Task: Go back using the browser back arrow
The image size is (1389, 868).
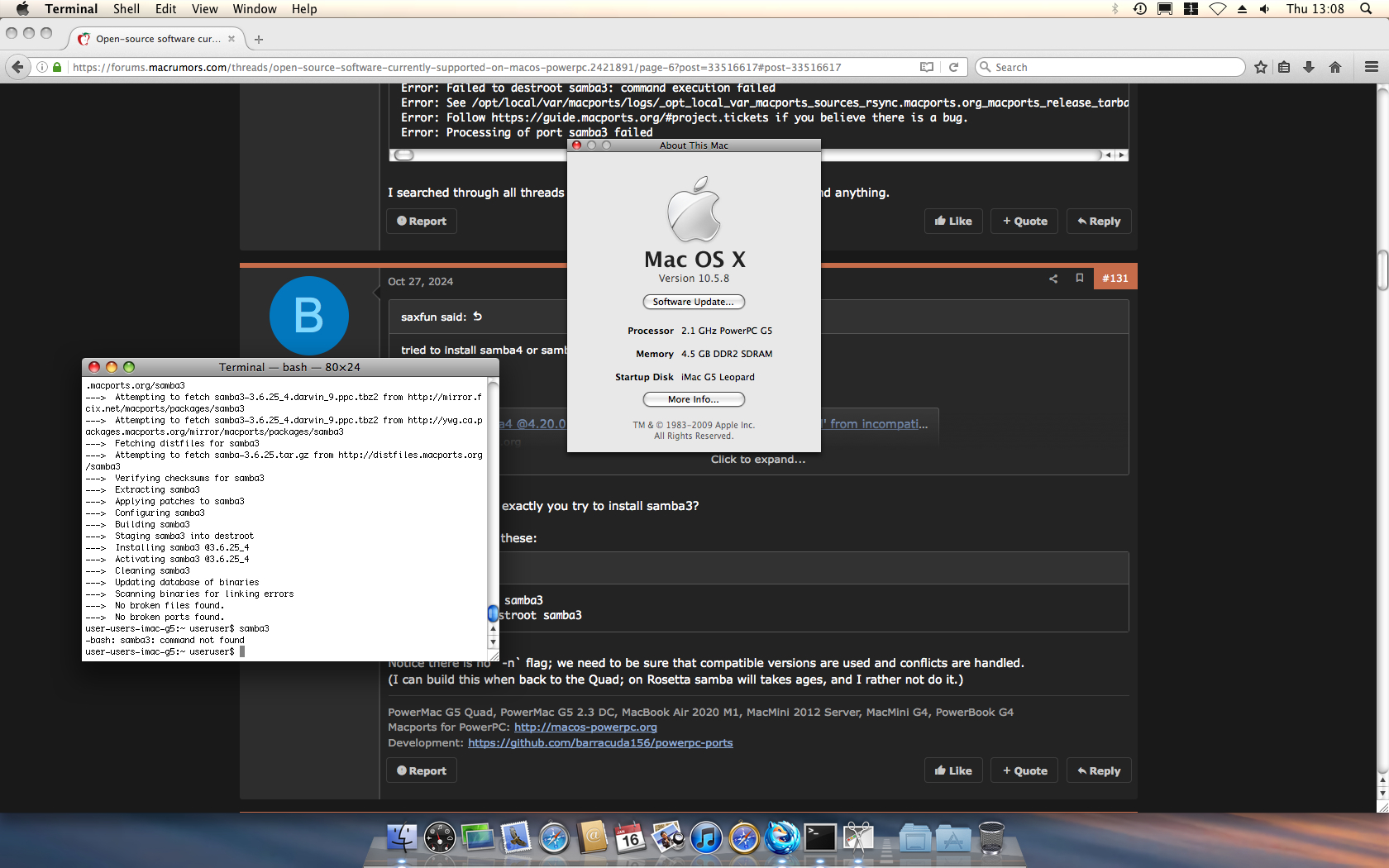Action: click(x=17, y=67)
